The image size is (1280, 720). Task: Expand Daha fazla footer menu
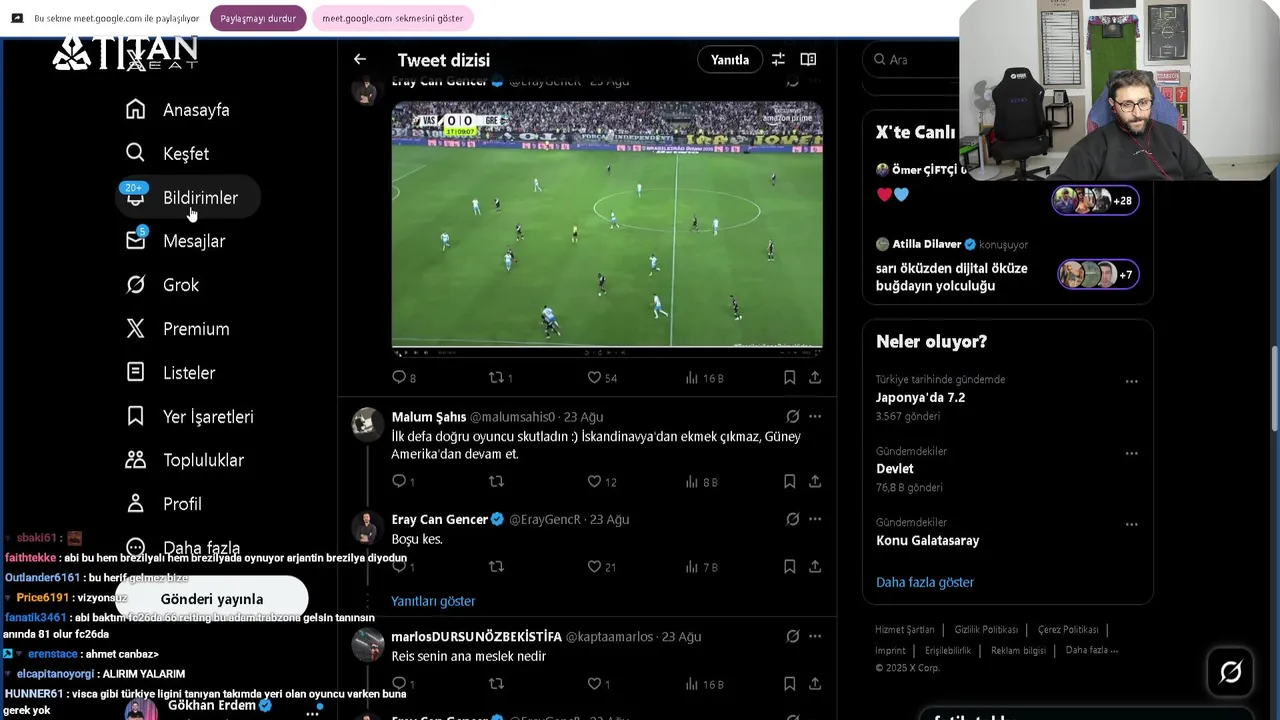point(1092,650)
